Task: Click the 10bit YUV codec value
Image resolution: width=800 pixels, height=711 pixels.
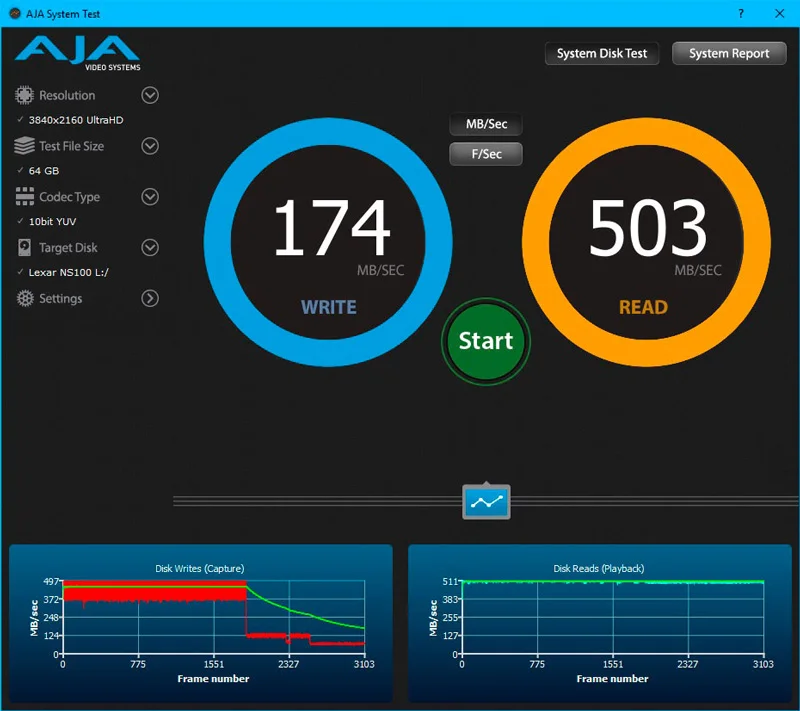Action: click(x=53, y=221)
